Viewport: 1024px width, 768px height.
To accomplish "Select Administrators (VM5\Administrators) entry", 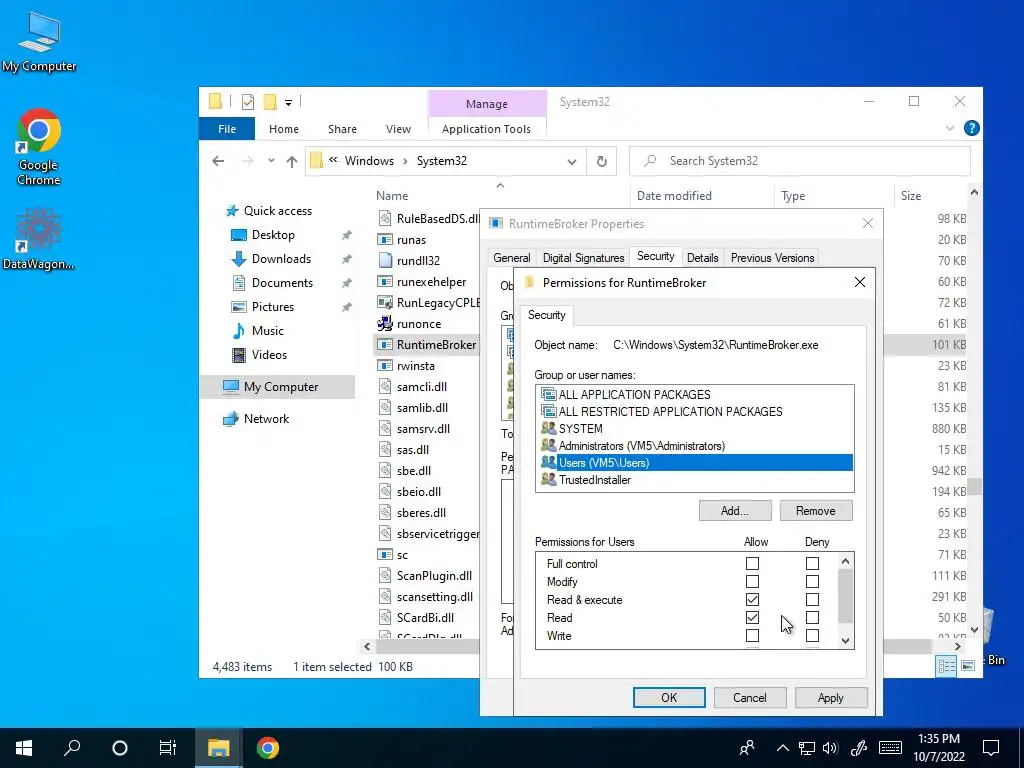I will (694, 446).
